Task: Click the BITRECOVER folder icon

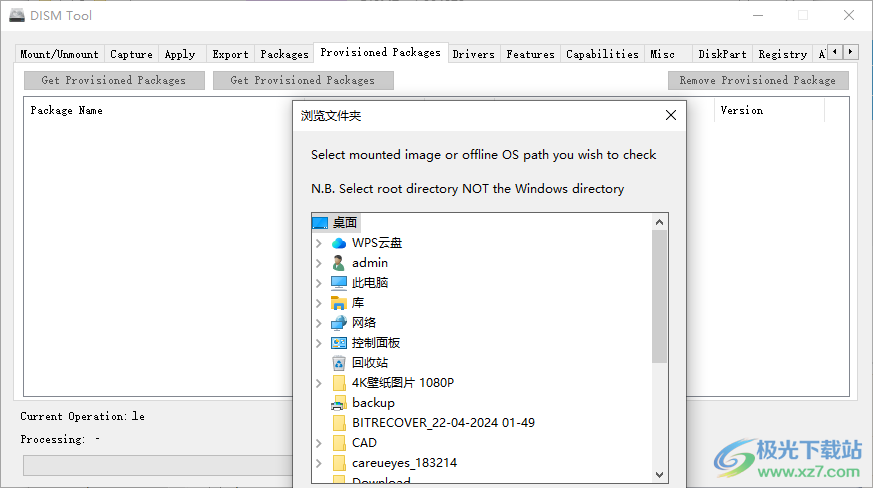Action: click(339, 423)
